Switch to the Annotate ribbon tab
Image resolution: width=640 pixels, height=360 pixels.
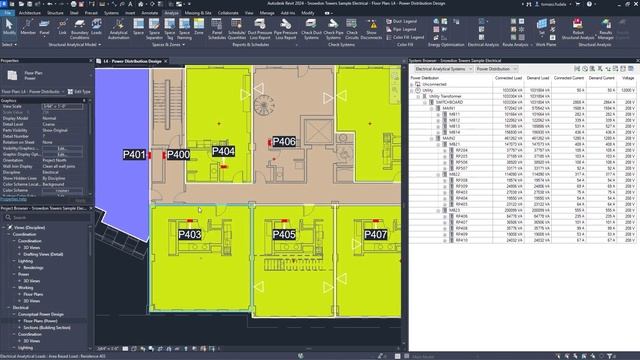[150, 13]
